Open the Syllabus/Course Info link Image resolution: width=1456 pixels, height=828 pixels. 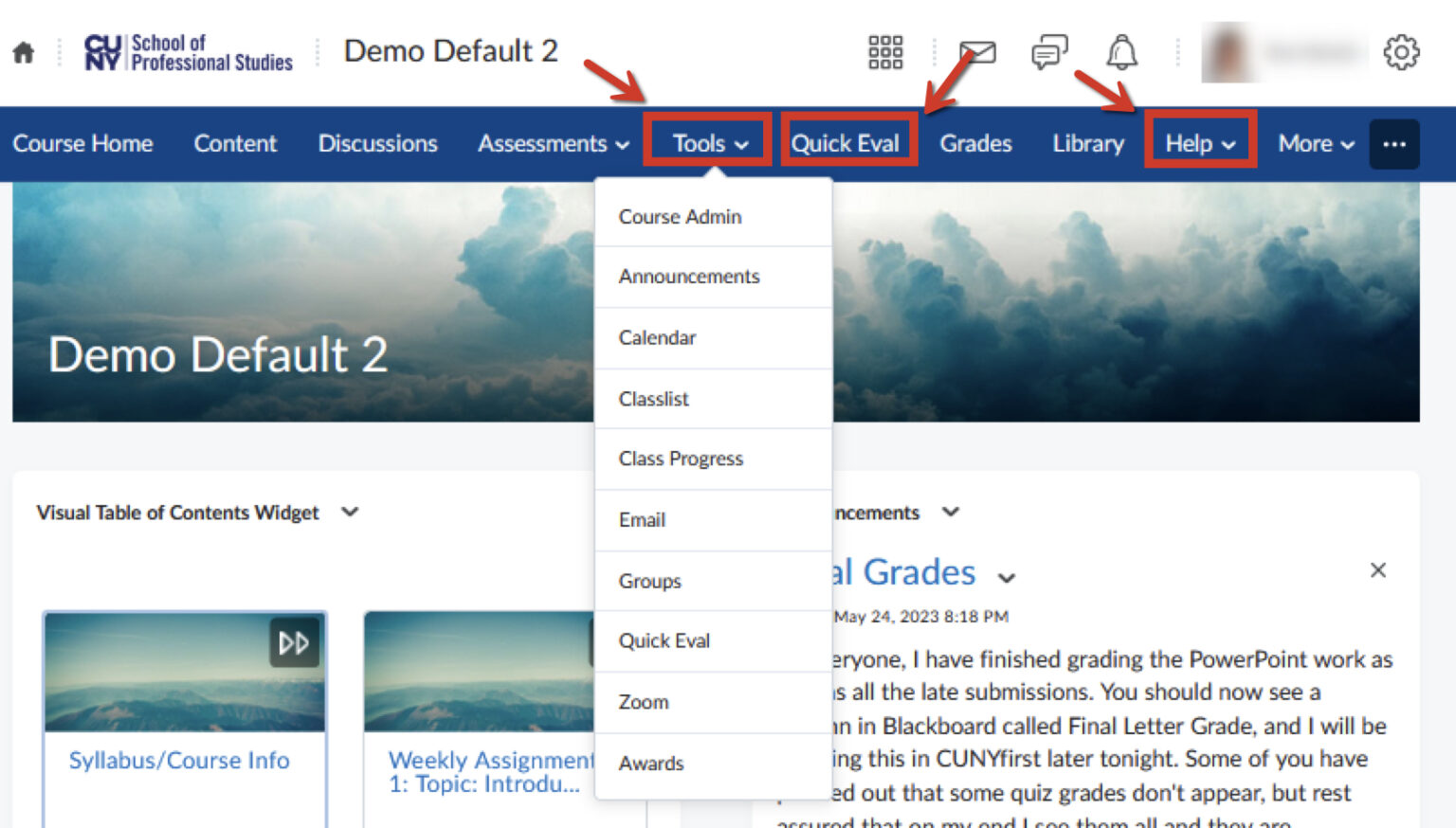click(179, 760)
